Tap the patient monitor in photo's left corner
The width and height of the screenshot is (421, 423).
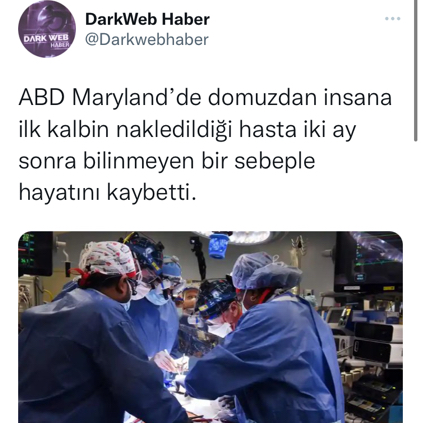coord(35,253)
